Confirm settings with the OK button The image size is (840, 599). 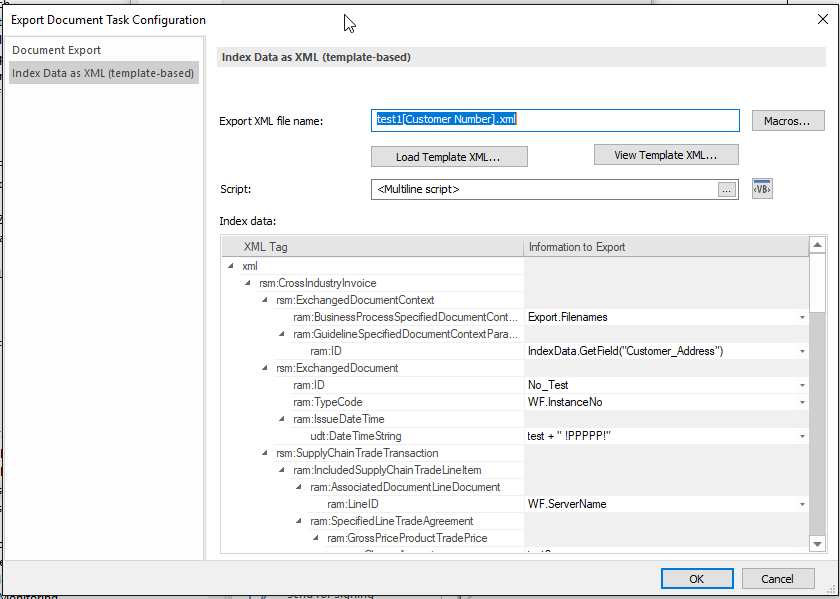696,578
